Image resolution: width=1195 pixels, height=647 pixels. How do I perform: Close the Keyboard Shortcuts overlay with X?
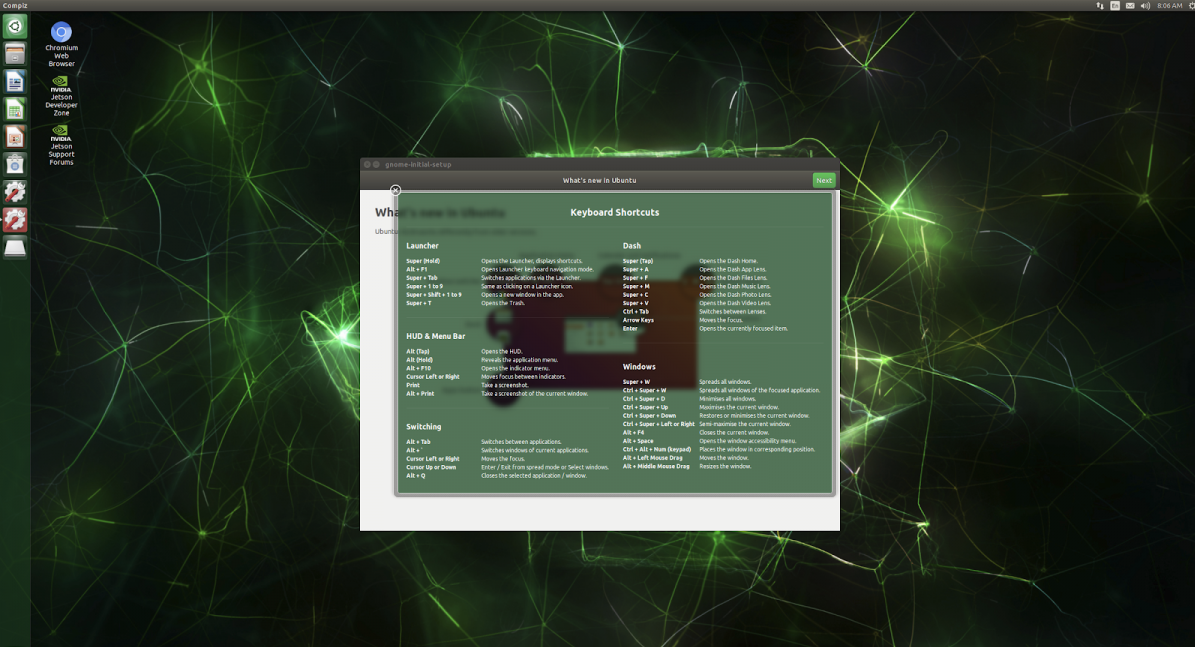click(395, 190)
